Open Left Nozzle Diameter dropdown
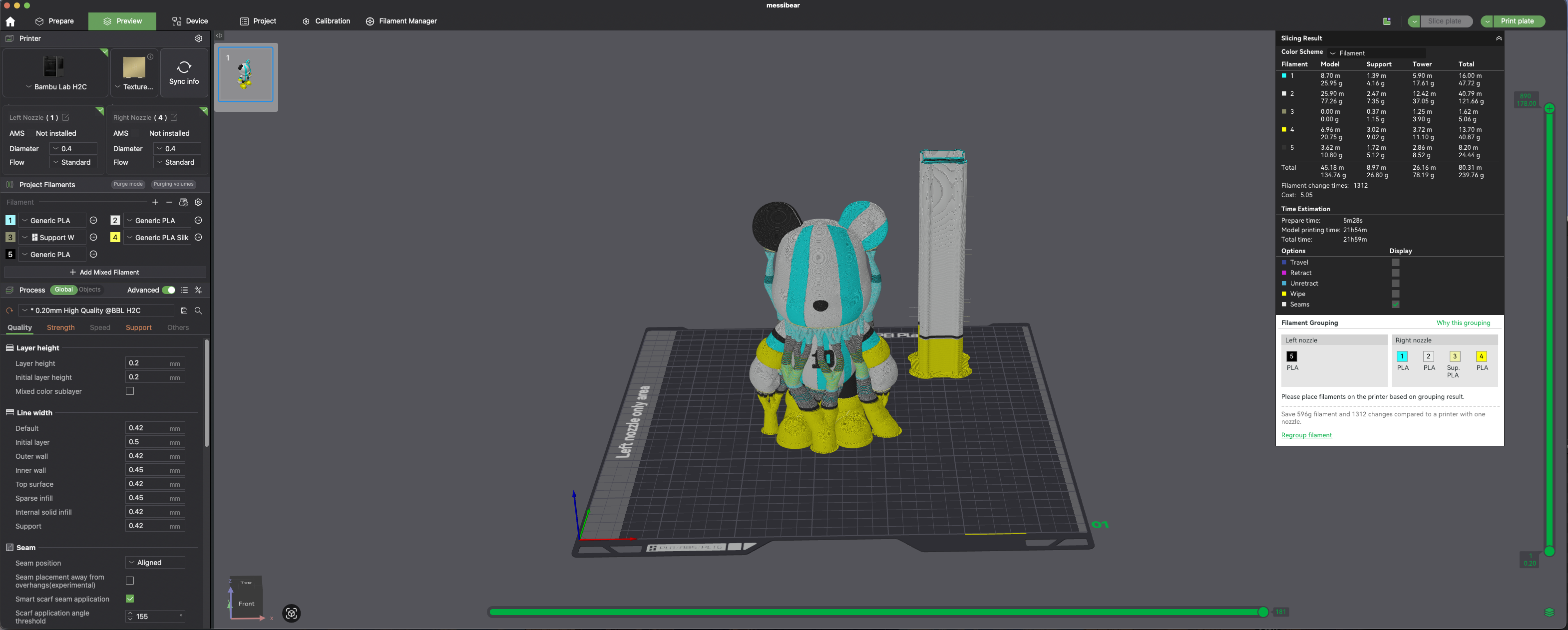The width and height of the screenshot is (1568, 630). (x=73, y=149)
